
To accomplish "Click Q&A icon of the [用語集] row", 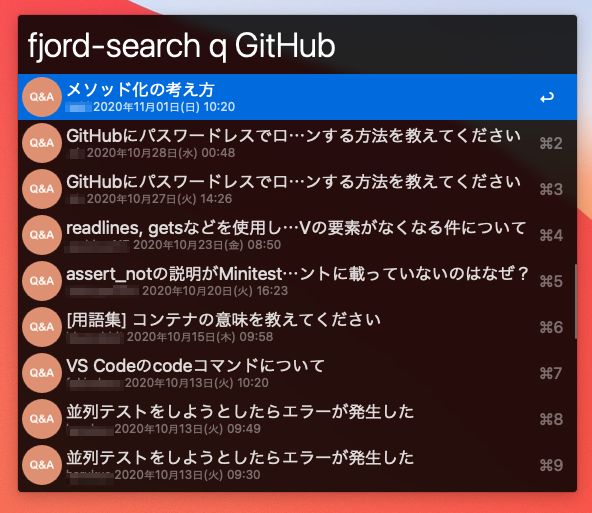I will pos(42,327).
